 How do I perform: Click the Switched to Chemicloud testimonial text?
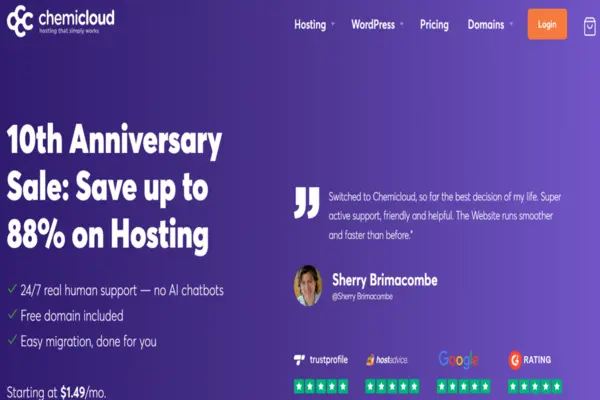(x=445, y=216)
